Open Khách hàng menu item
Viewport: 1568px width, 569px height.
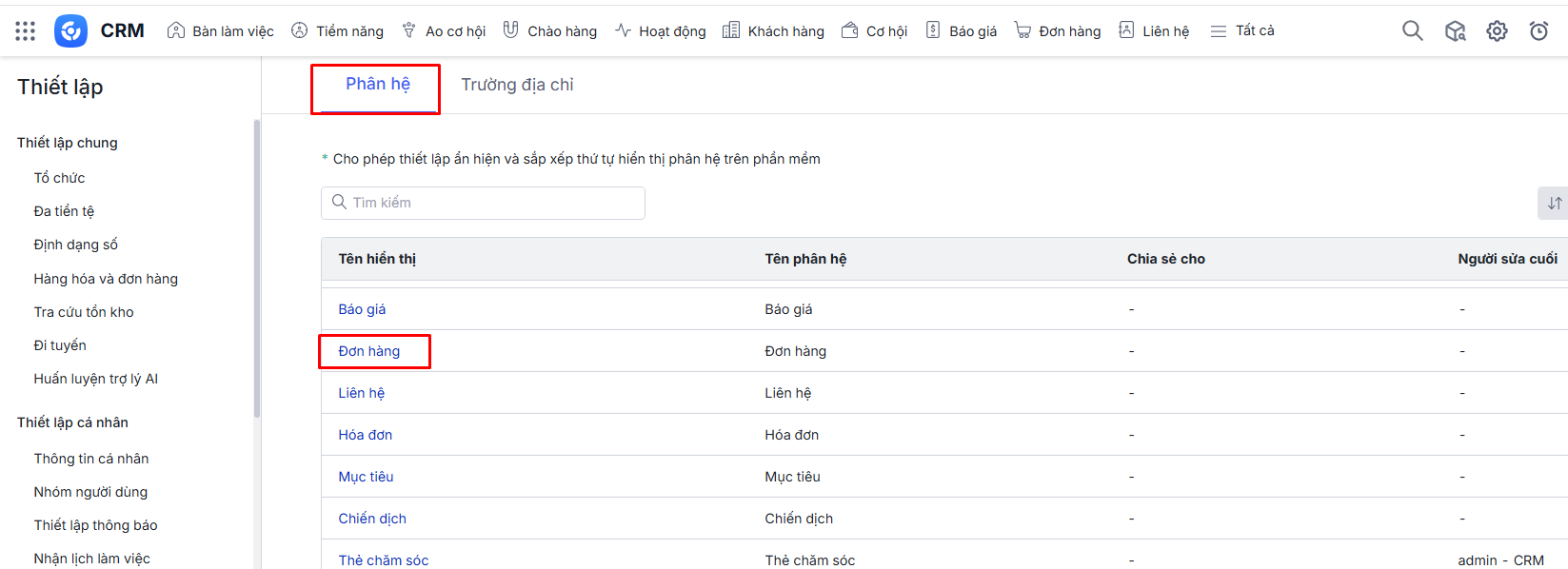click(773, 31)
